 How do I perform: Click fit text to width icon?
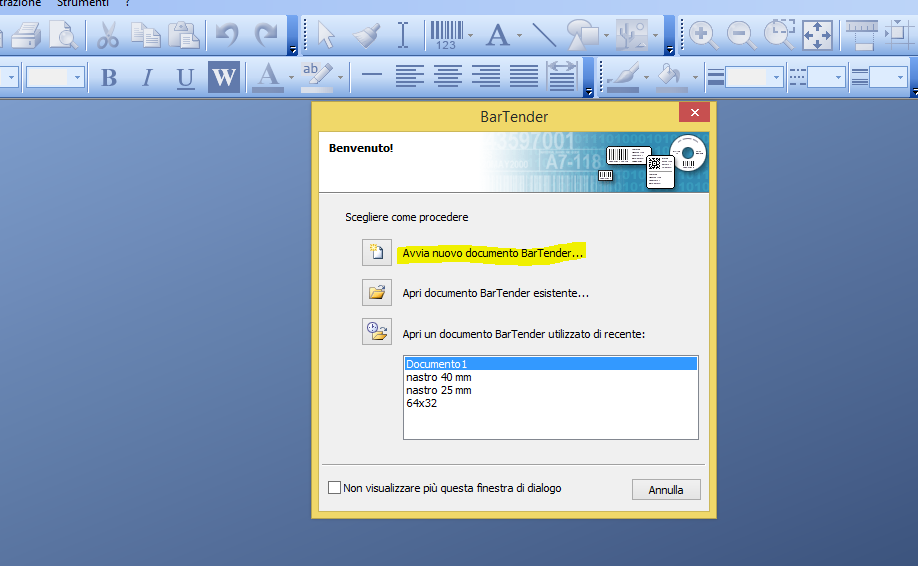tap(562, 76)
